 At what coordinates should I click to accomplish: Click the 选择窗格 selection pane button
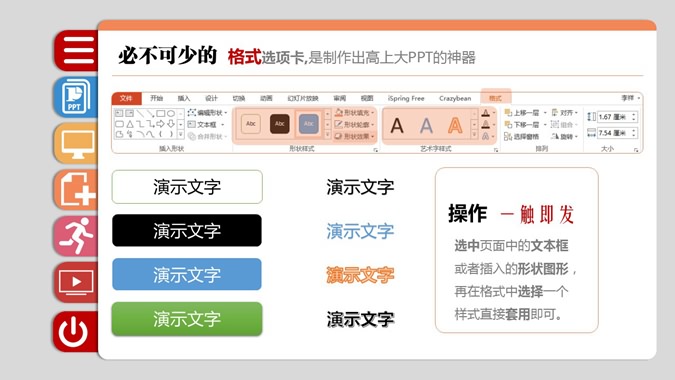522,136
